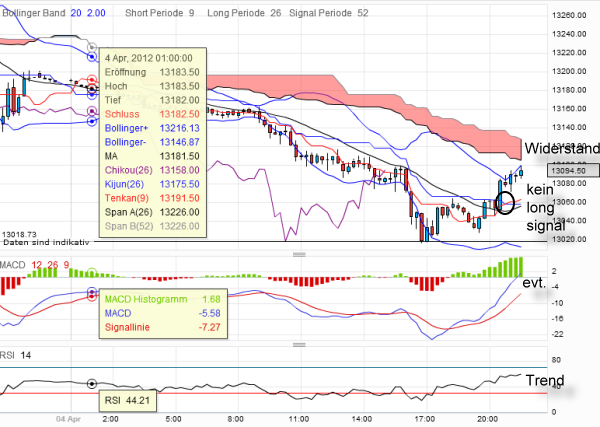Click the 8:00 time axis label

click(x=235, y=419)
